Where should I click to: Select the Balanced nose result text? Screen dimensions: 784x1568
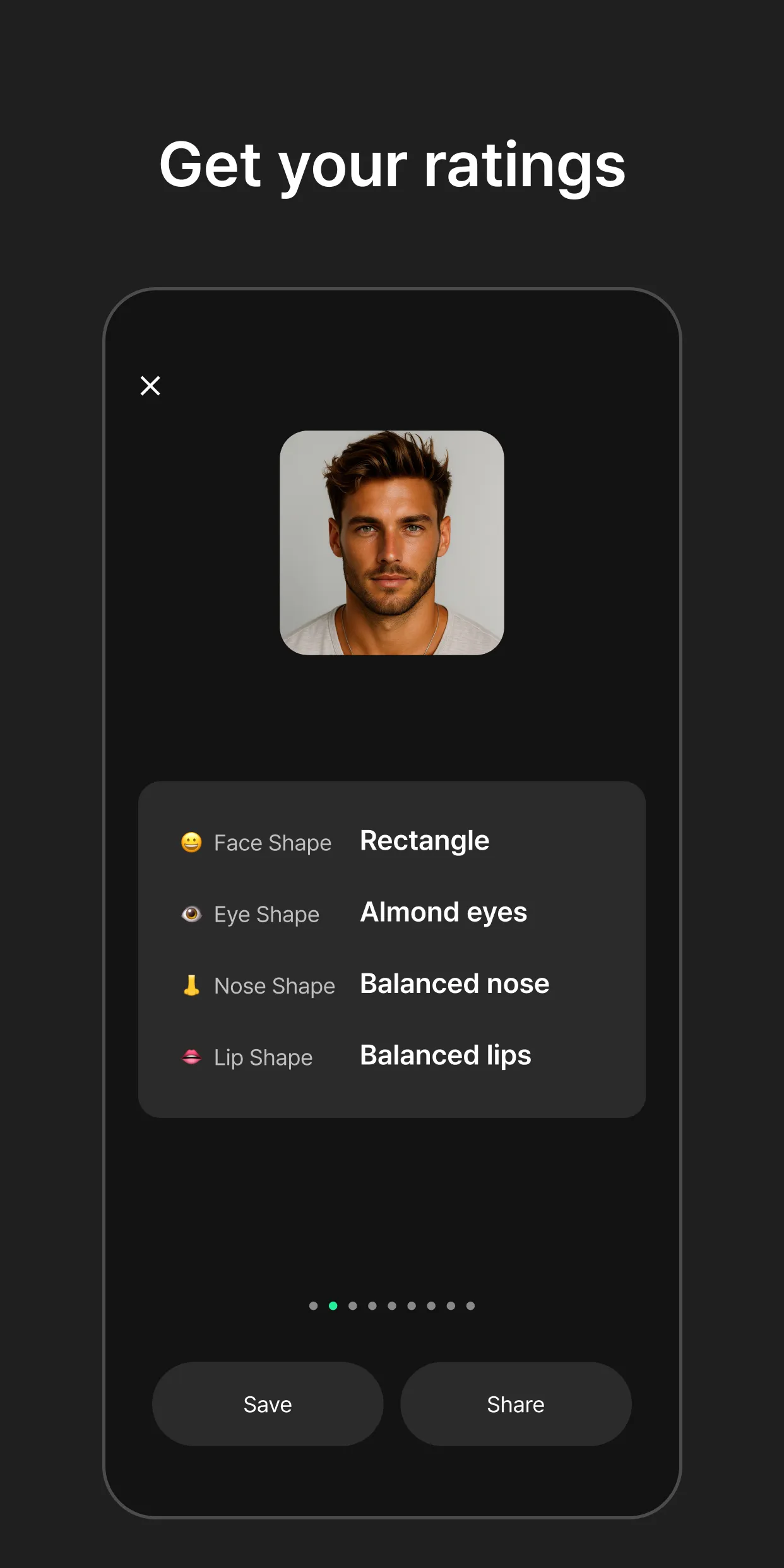tap(454, 983)
